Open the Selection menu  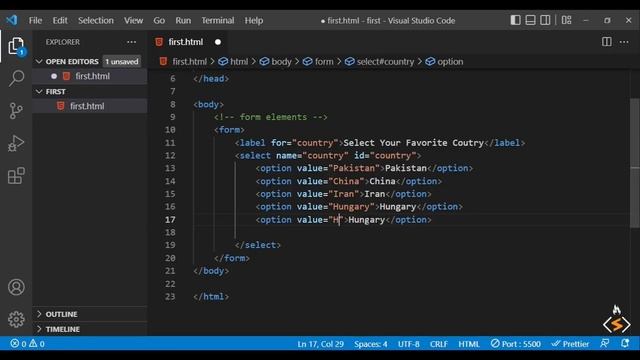point(96,20)
